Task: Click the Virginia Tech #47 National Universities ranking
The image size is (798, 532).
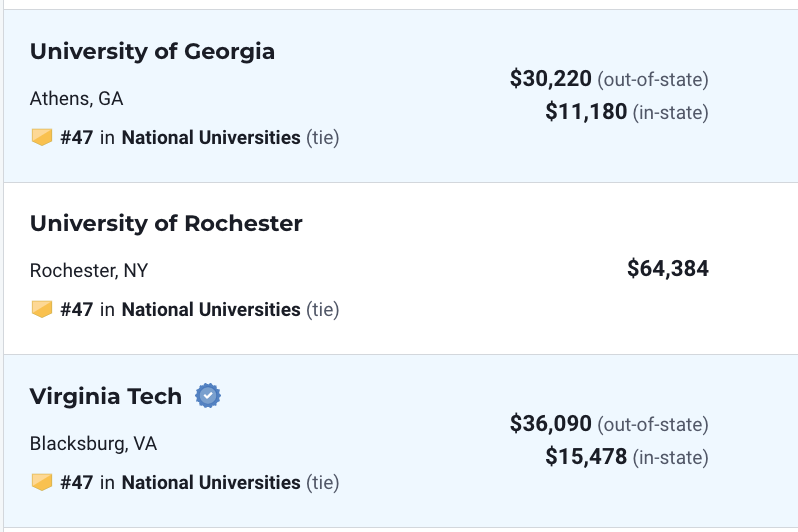Action: click(x=180, y=483)
